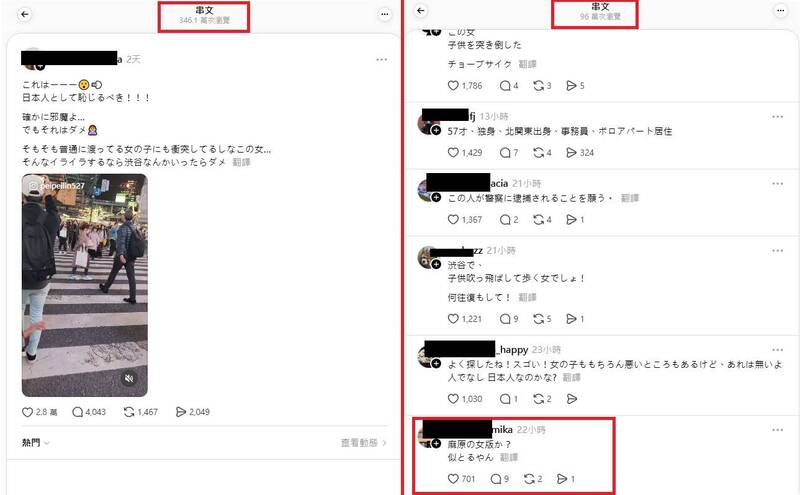Open the 4,043 comments on main post
Image resolution: width=800 pixels, height=495 pixels.
[x=89, y=412]
